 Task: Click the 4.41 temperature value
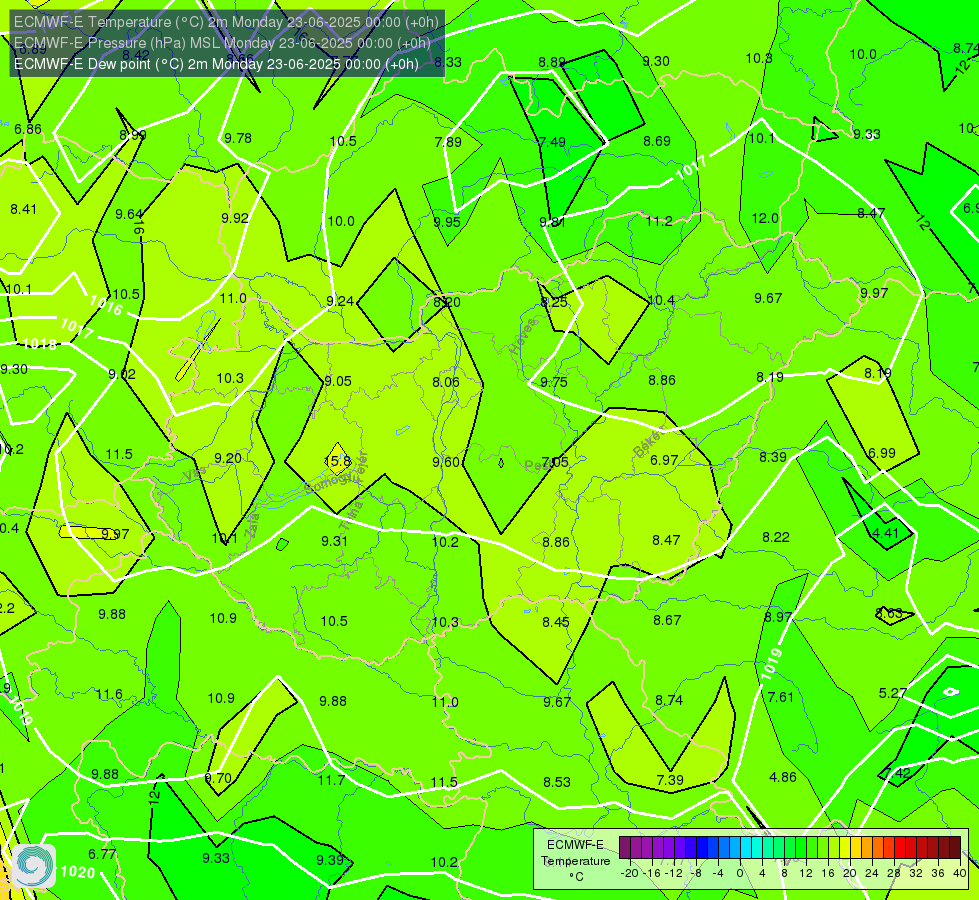click(885, 533)
